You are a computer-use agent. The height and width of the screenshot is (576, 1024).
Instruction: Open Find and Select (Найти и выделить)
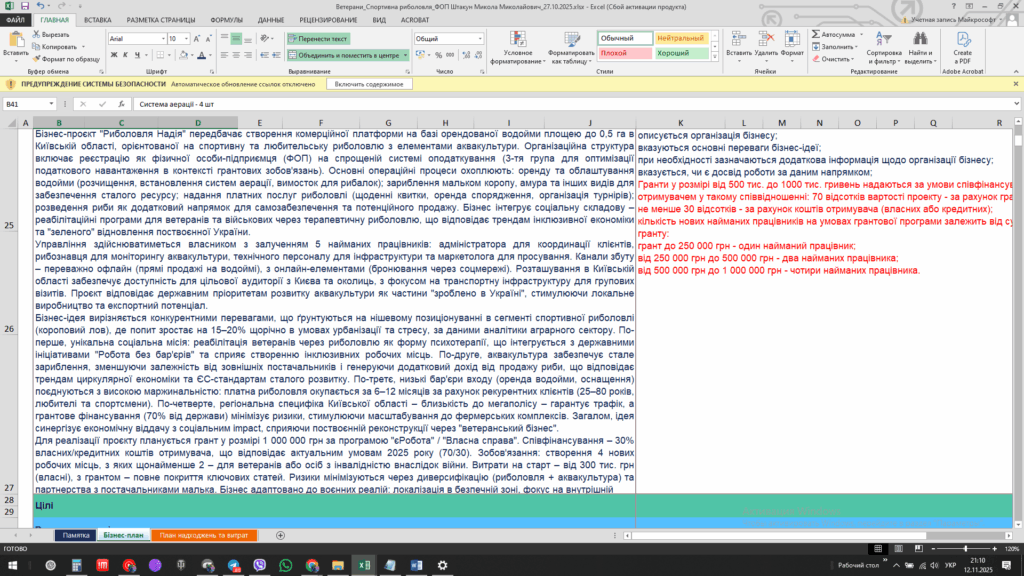920,43
